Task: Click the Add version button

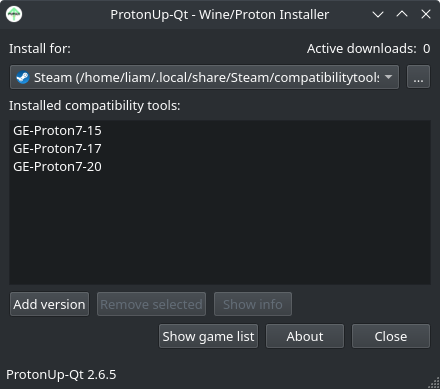Action: click(49, 304)
